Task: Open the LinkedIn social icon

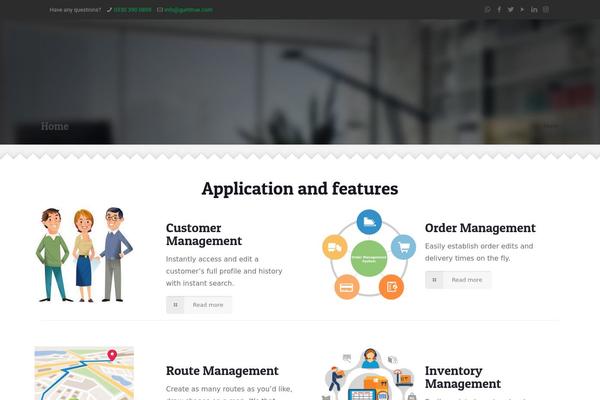Action: pyautogui.click(x=534, y=10)
